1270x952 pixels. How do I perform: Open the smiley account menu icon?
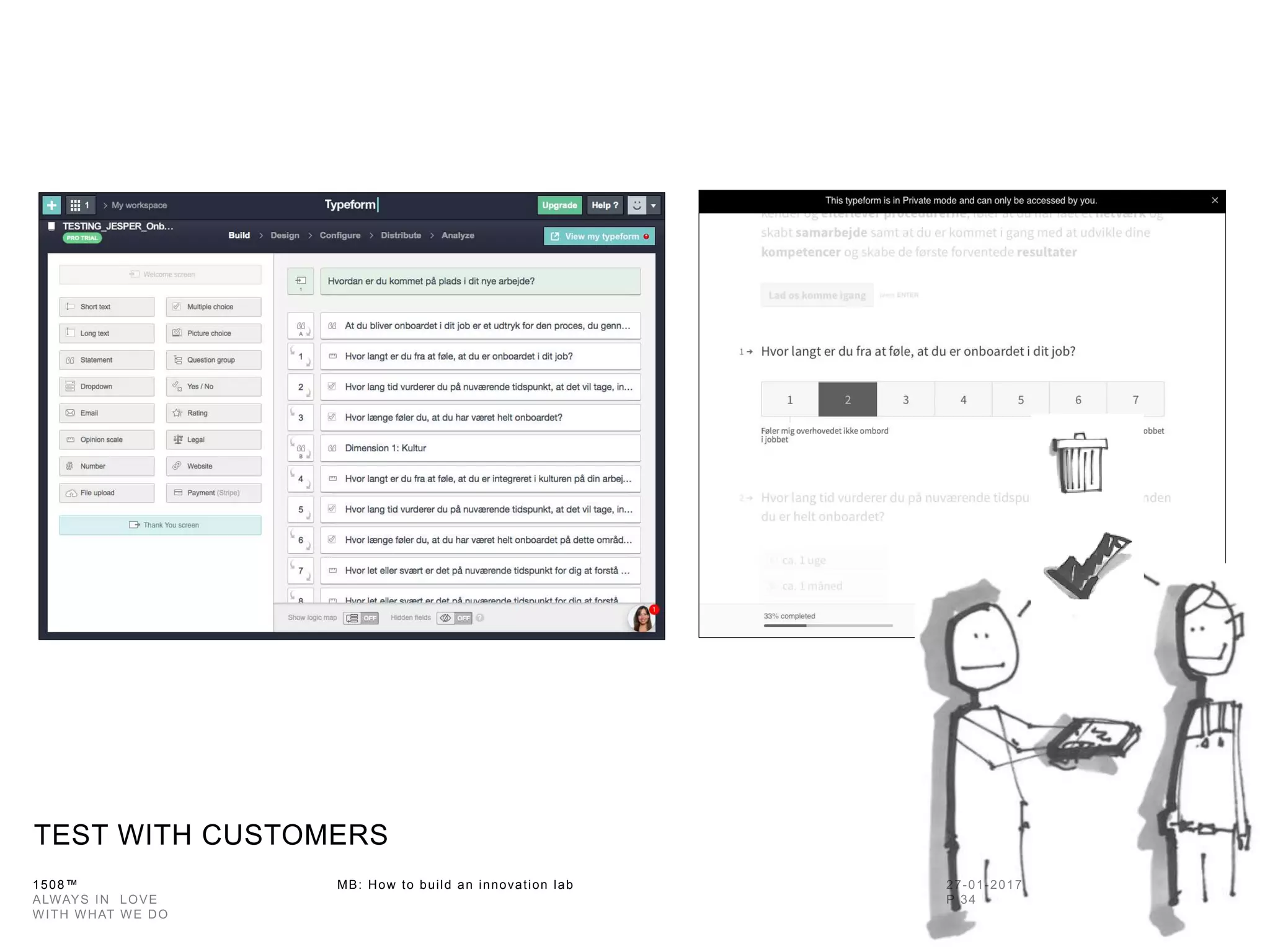pyautogui.click(x=637, y=205)
